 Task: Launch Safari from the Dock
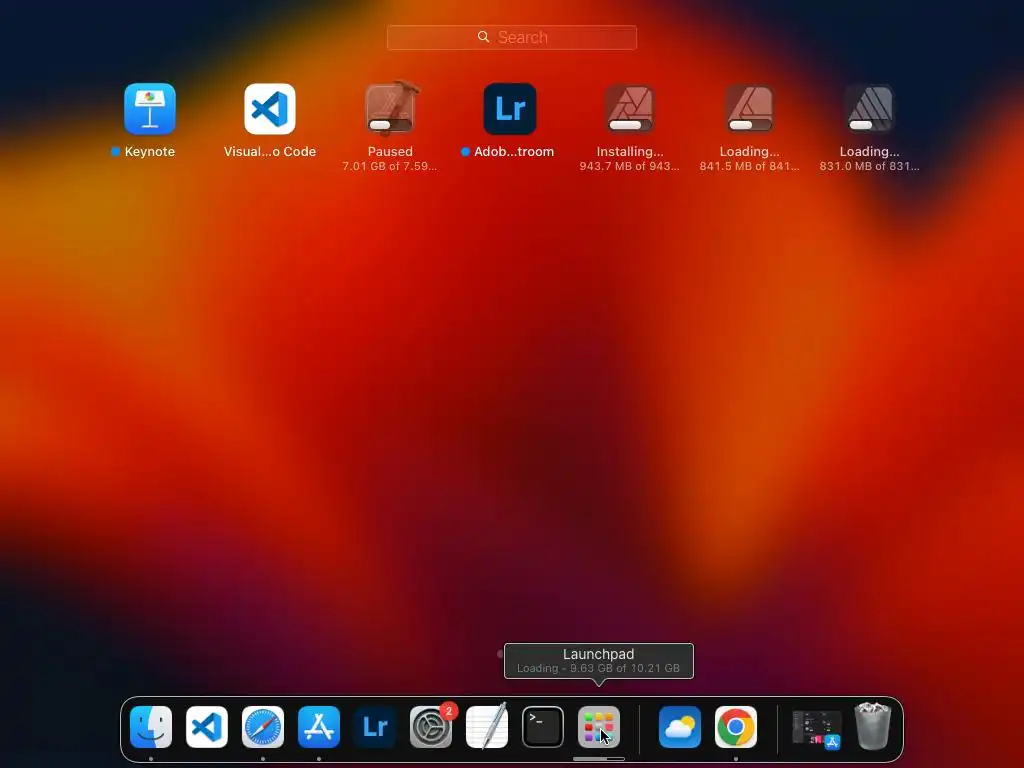coord(263,727)
